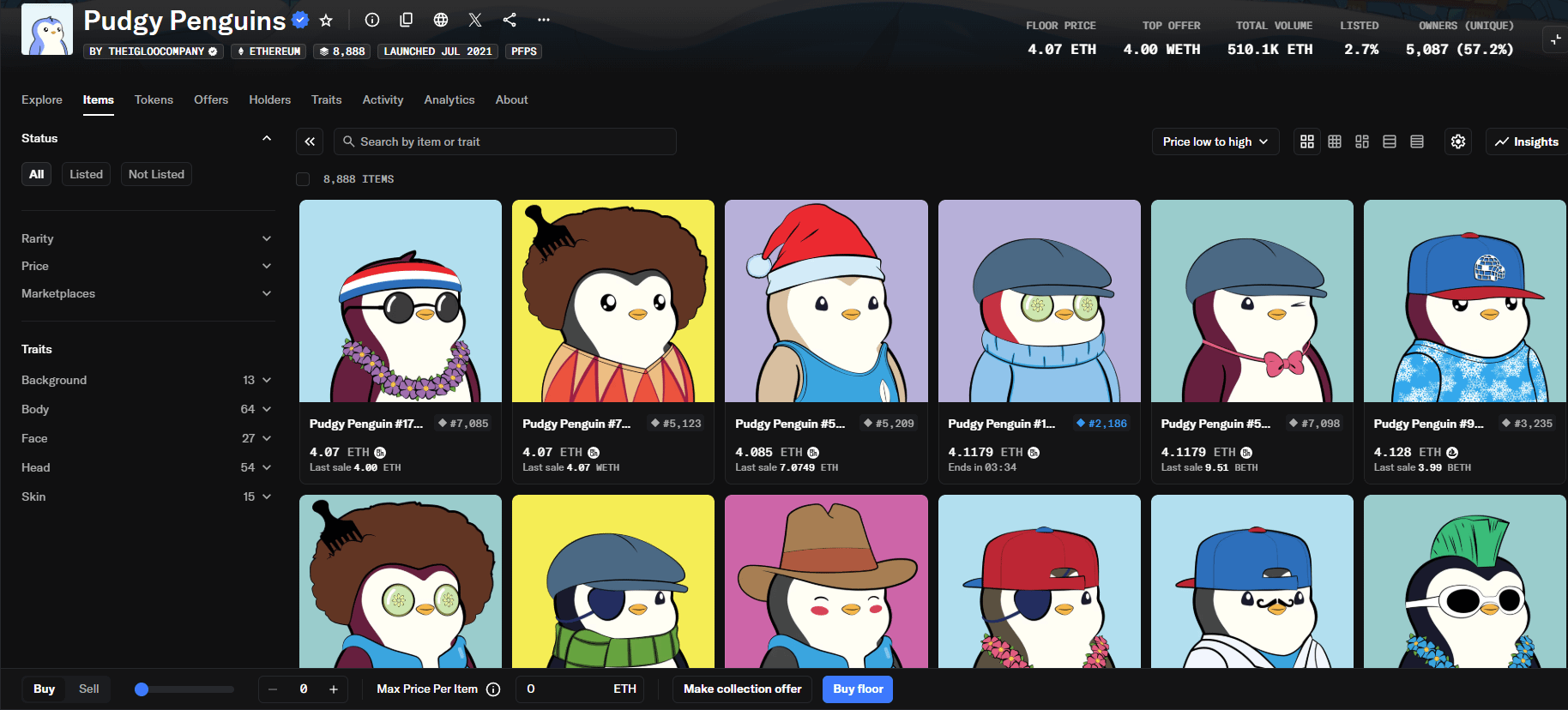Click rarity rank #2,186 badge
Viewport: 1568px width, 710px height.
pos(1101,424)
